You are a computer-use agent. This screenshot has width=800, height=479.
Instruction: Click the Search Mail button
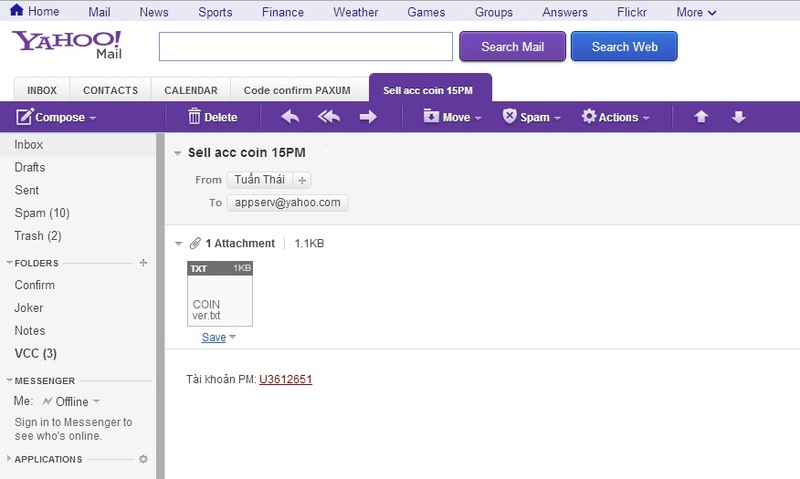[x=512, y=46]
